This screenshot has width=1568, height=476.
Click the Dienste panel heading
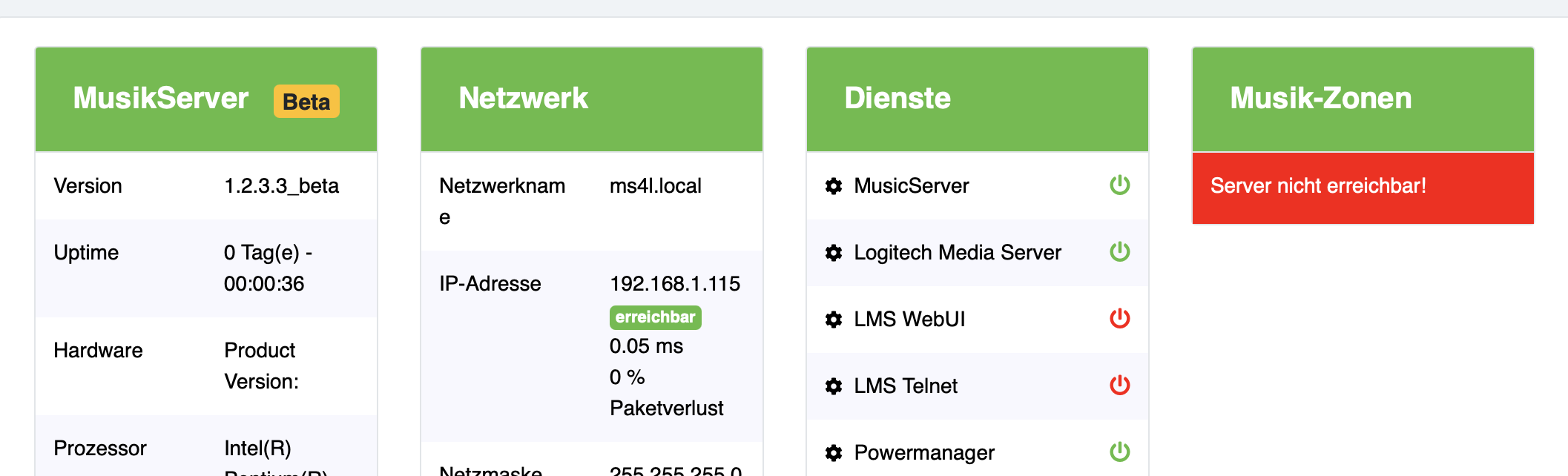[897, 99]
